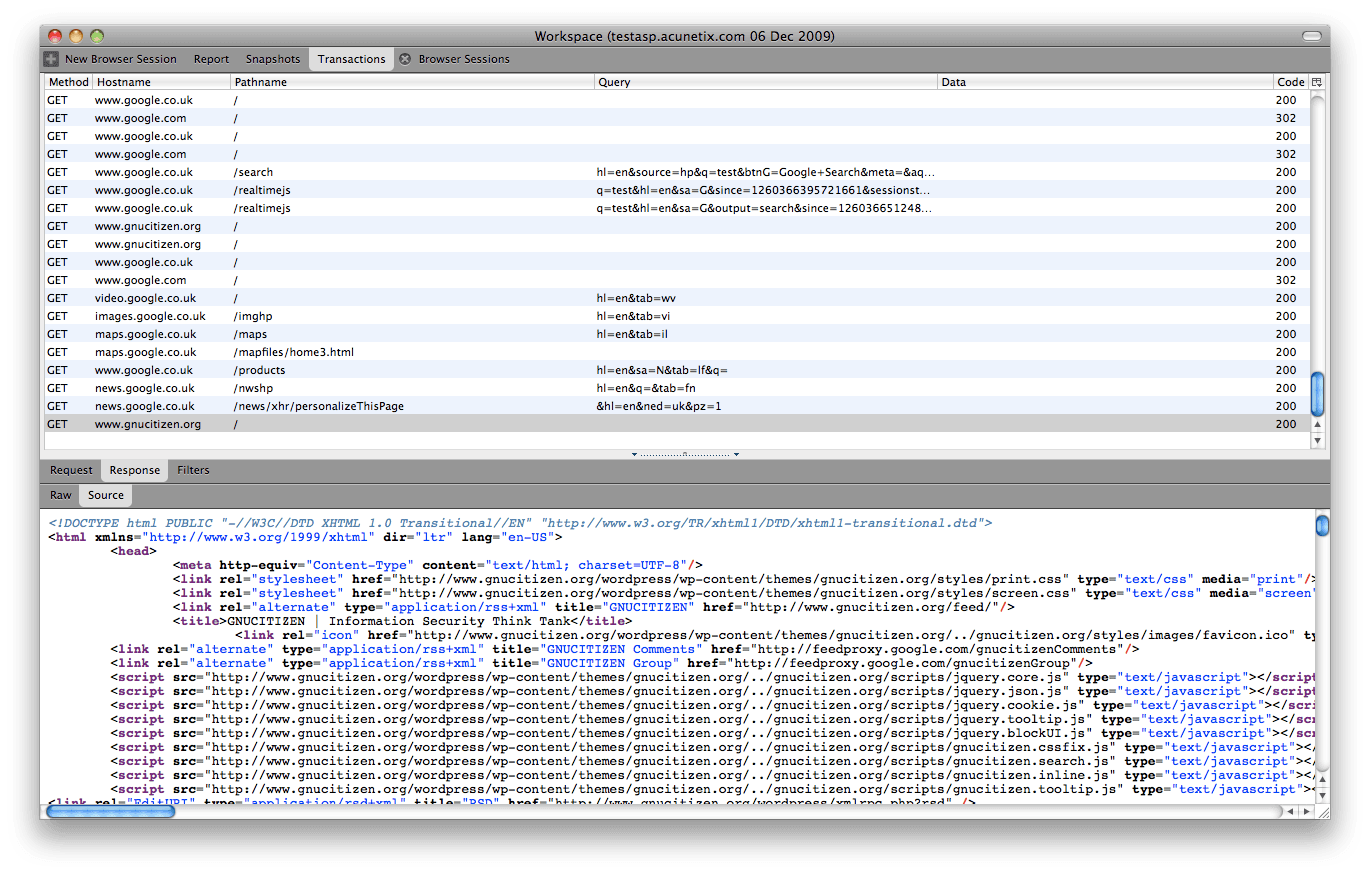1370x874 pixels.
Task: Click the query starting q=test&hl=en&sa=G&output
Action: click(764, 208)
